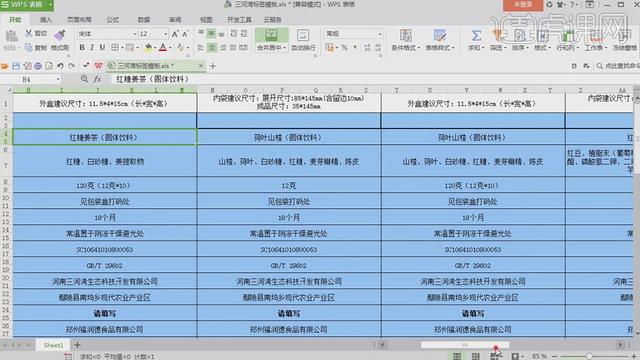Open the font name dropdown (宋体)

pos(135,34)
